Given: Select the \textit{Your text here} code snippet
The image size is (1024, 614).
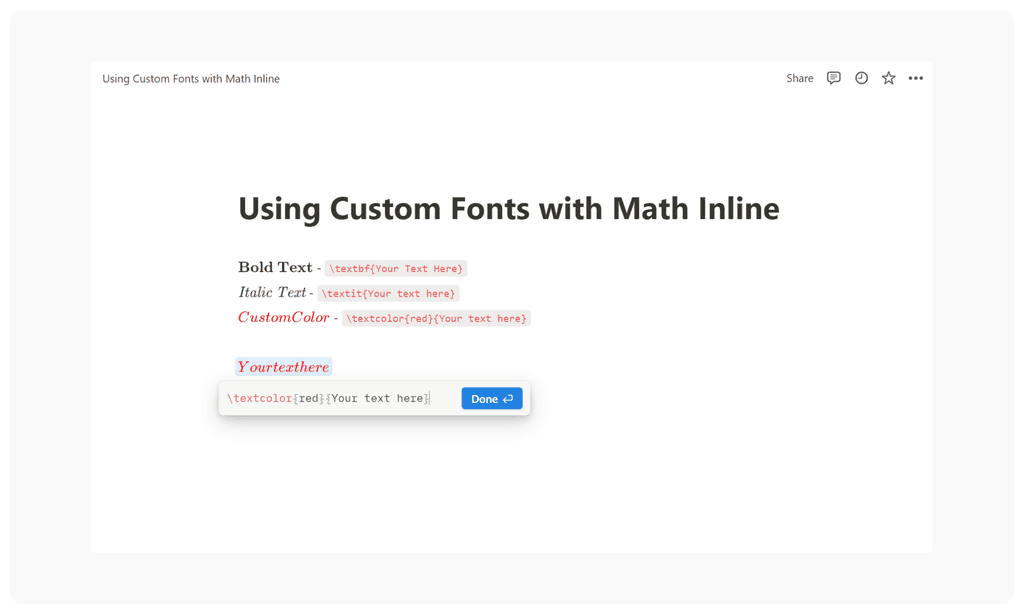Looking at the screenshot, I should pyautogui.click(x=388, y=293).
